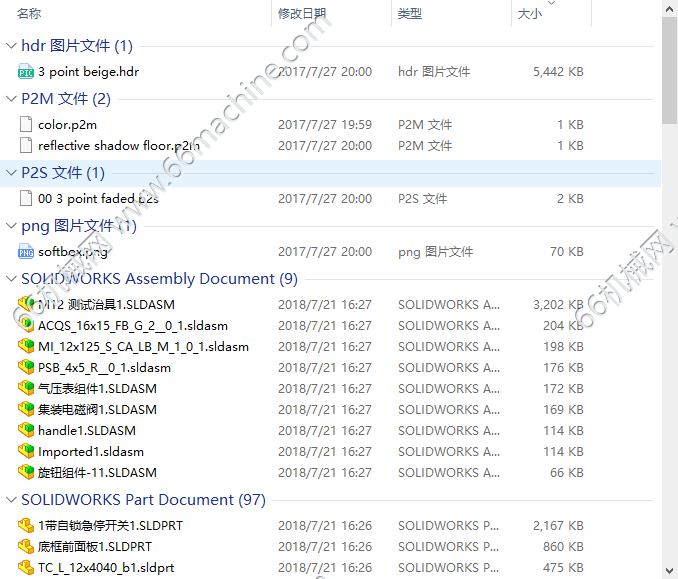Select the file name 底框前面板1.SLDPRT

(95, 547)
